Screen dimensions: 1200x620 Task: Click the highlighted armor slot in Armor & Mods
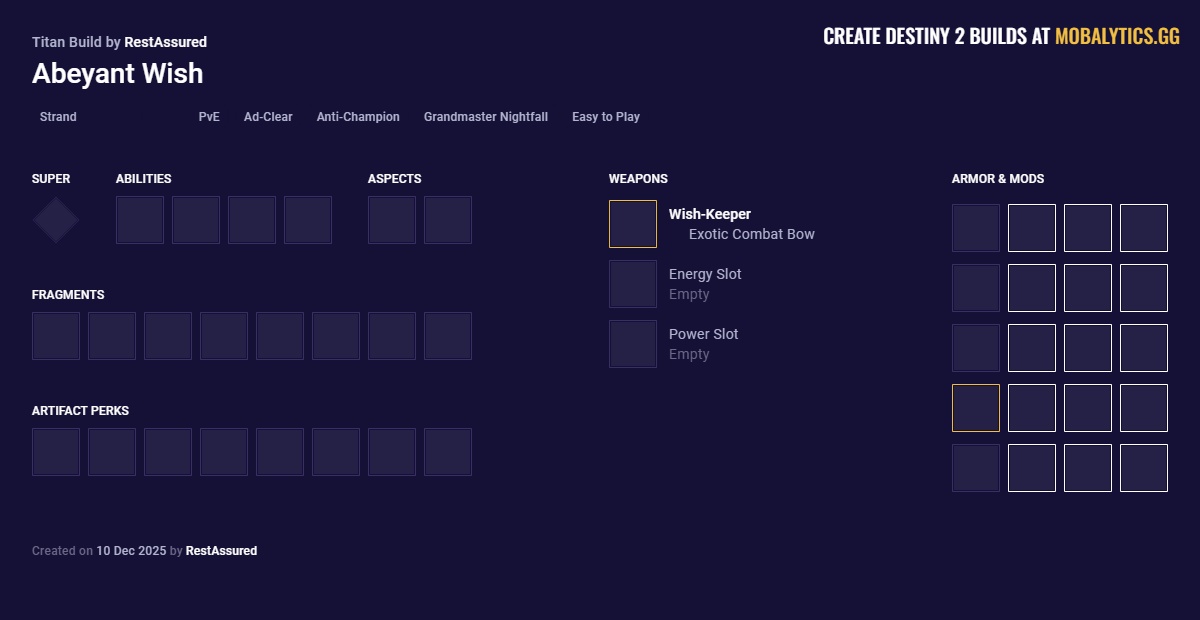pos(975,408)
